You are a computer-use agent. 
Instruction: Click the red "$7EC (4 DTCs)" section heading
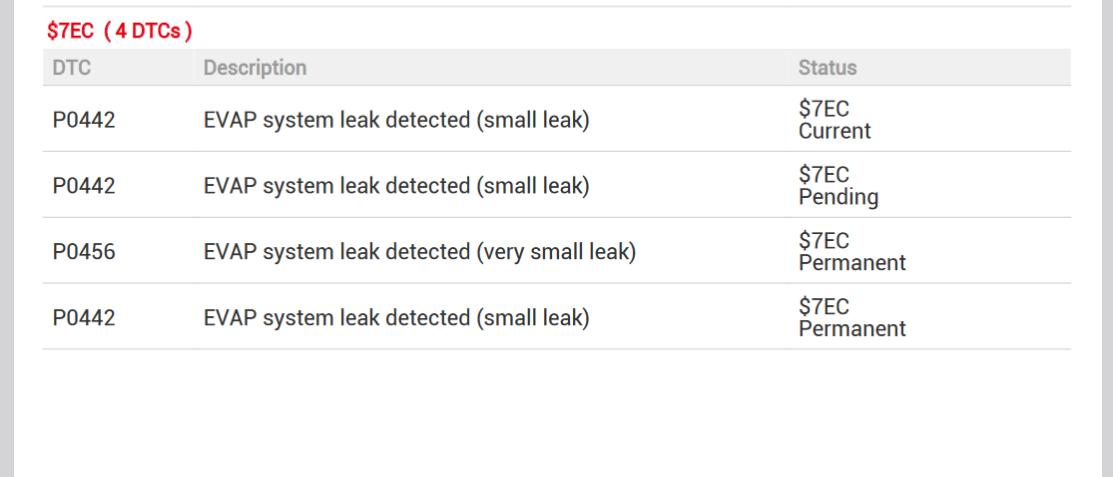119,31
